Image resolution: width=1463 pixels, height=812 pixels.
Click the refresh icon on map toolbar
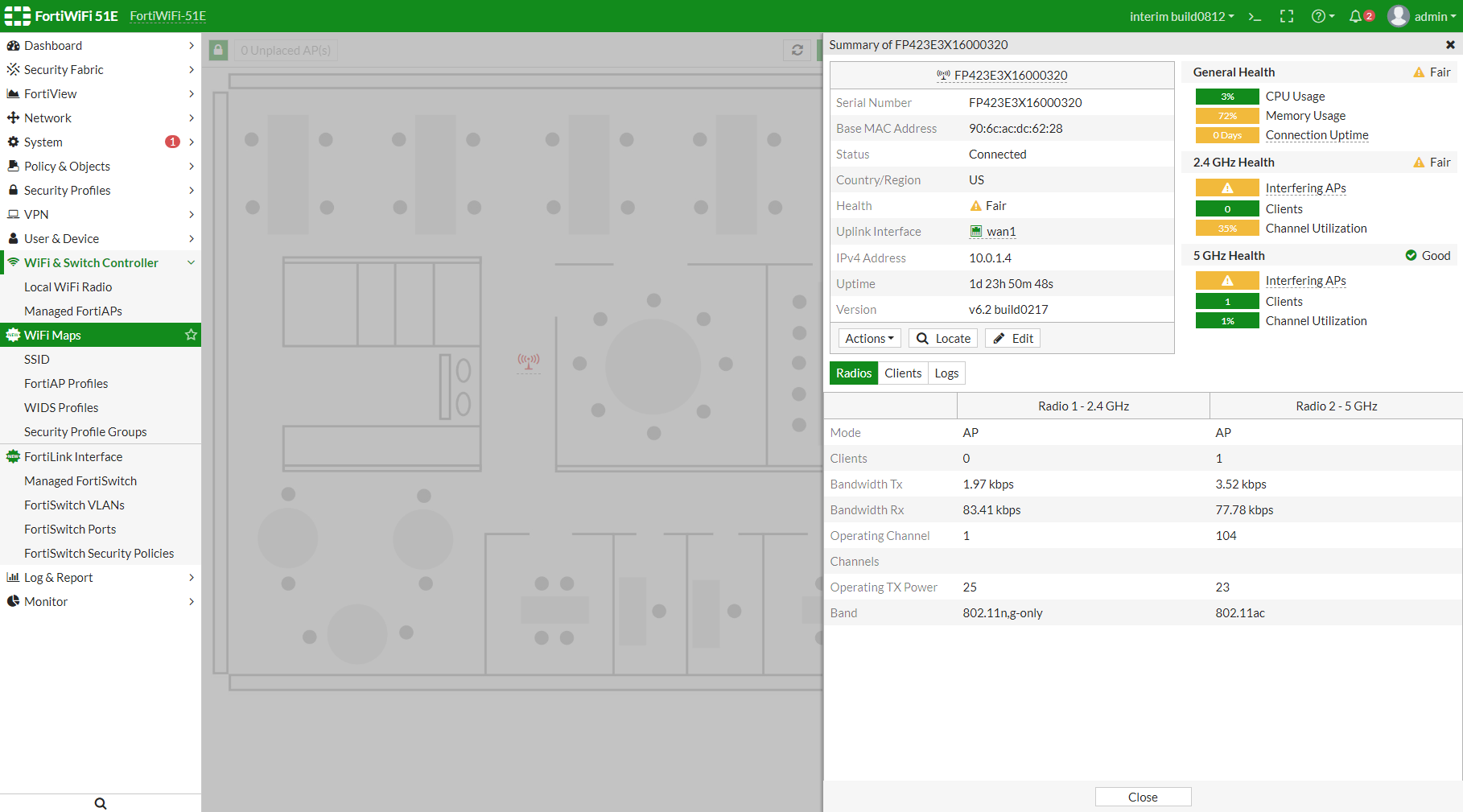tap(797, 50)
